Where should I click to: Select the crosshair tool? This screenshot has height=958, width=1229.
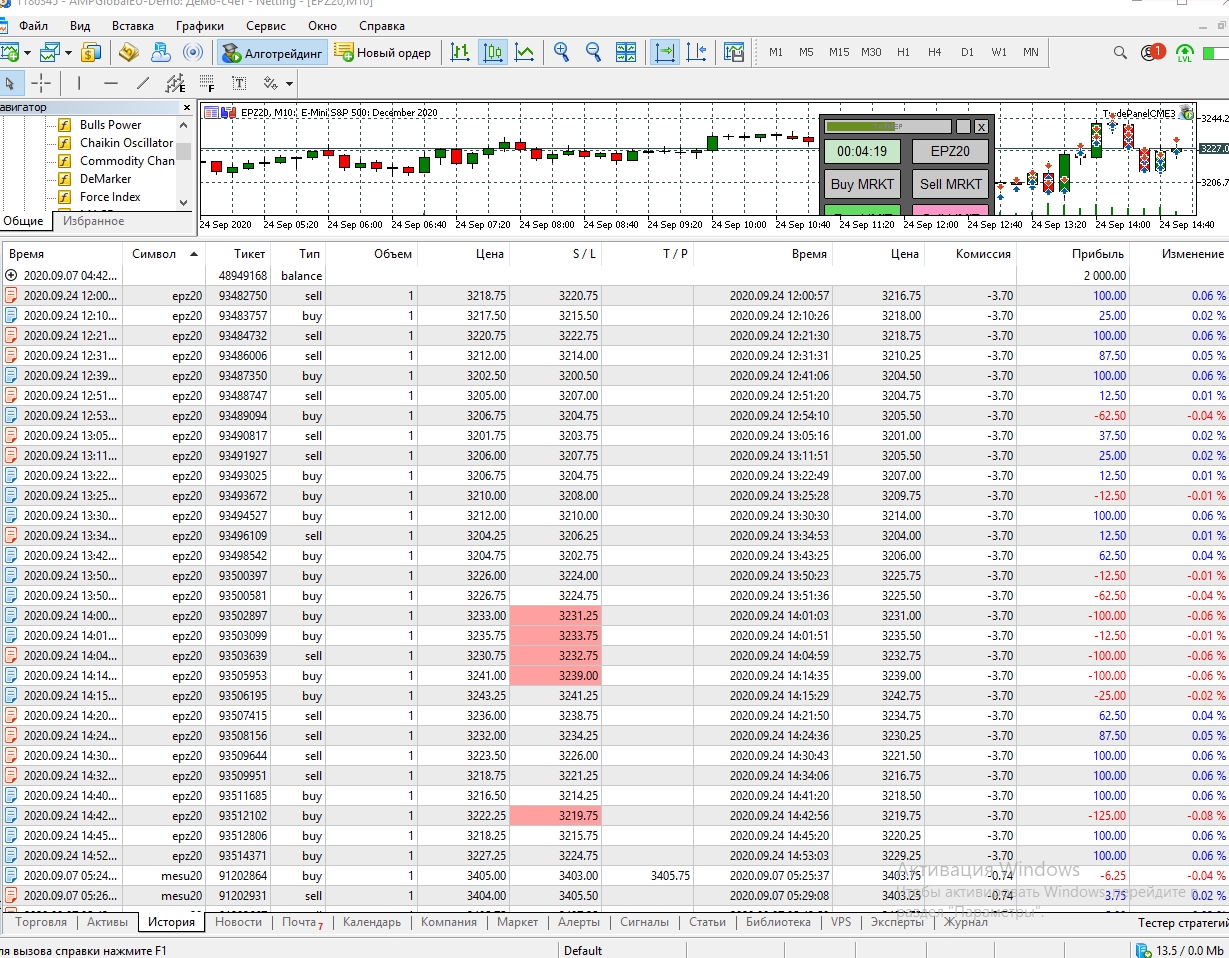click(x=41, y=83)
